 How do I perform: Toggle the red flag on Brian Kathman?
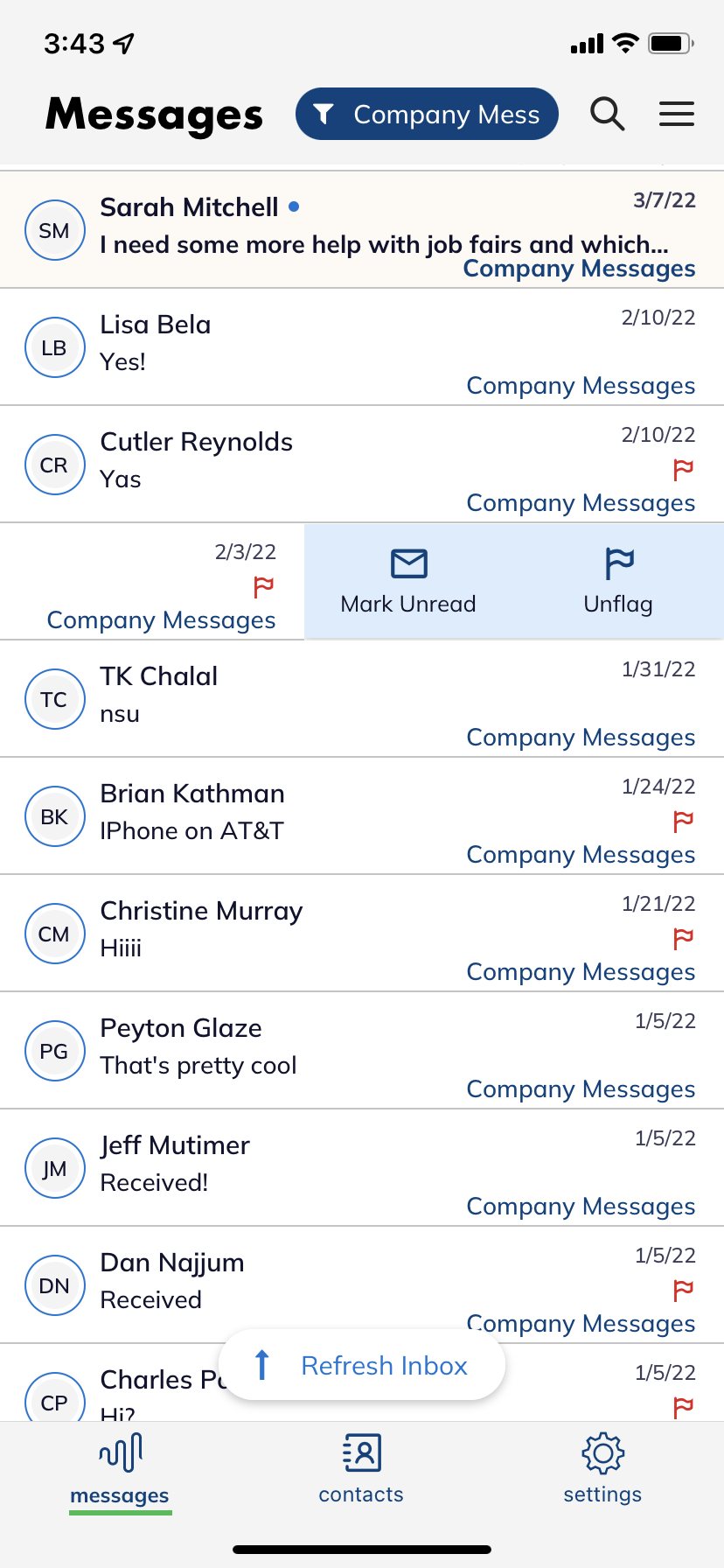click(x=684, y=822)
